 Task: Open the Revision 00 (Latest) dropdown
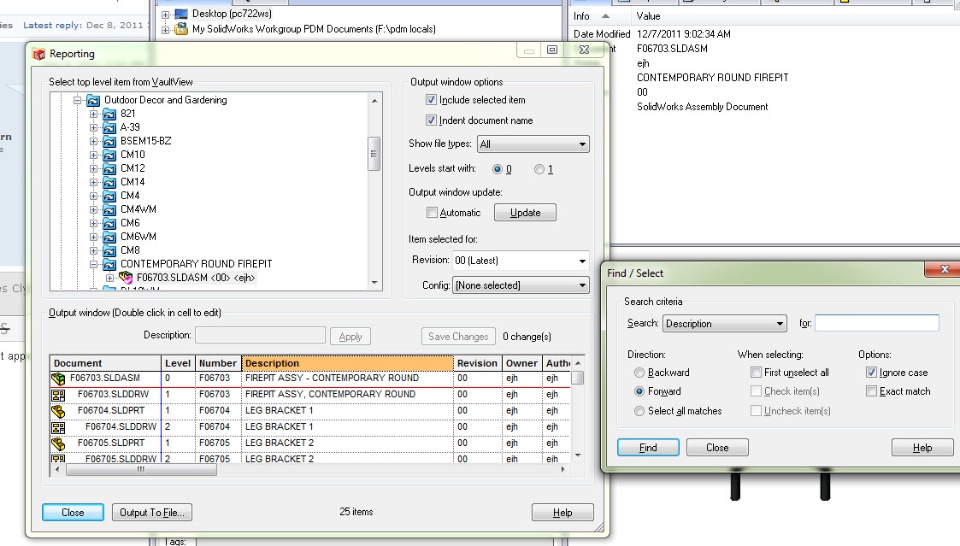coord(520,261)
